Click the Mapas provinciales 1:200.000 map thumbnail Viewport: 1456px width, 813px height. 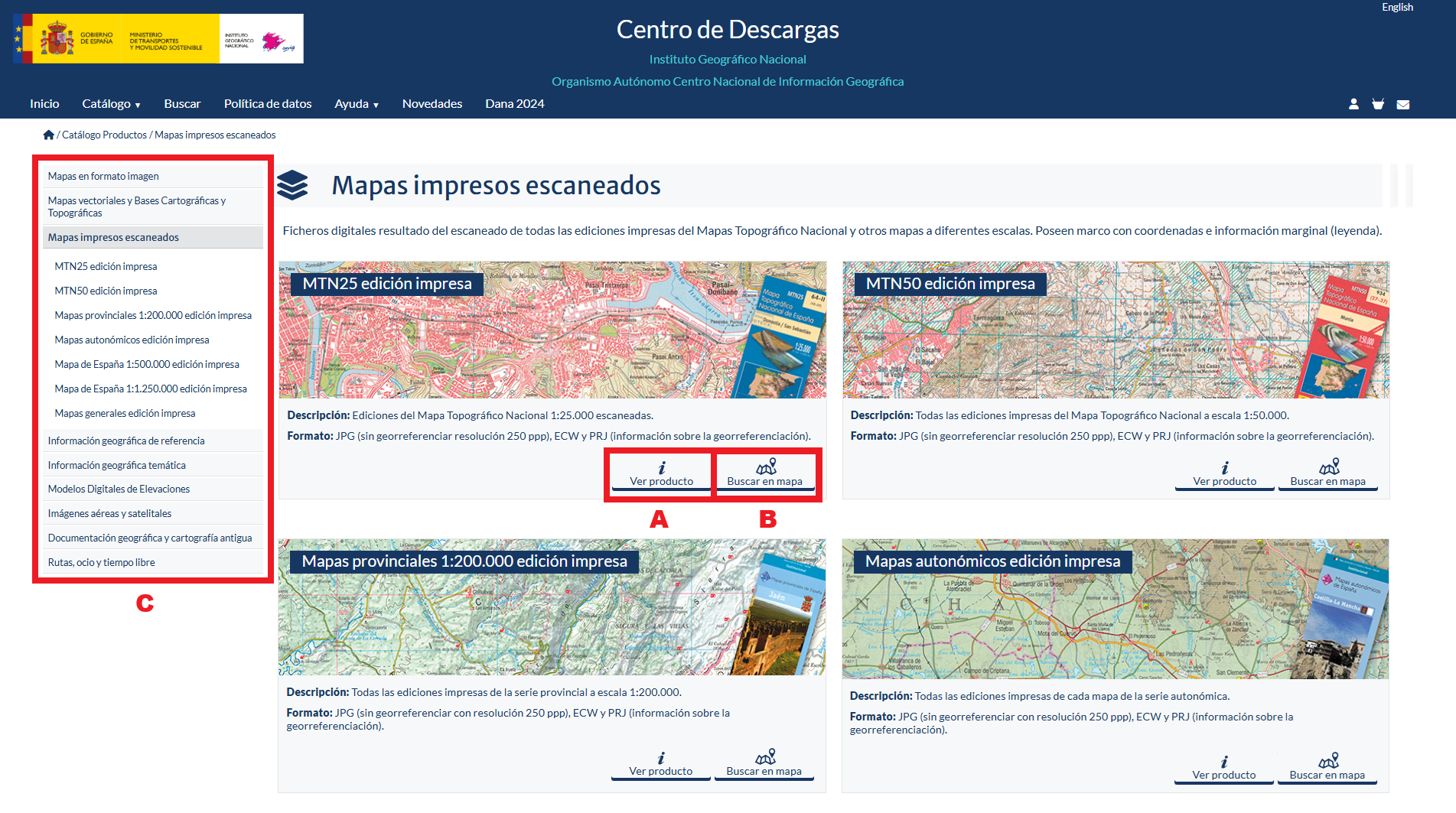pyautogui.click(x=551, y=620)
